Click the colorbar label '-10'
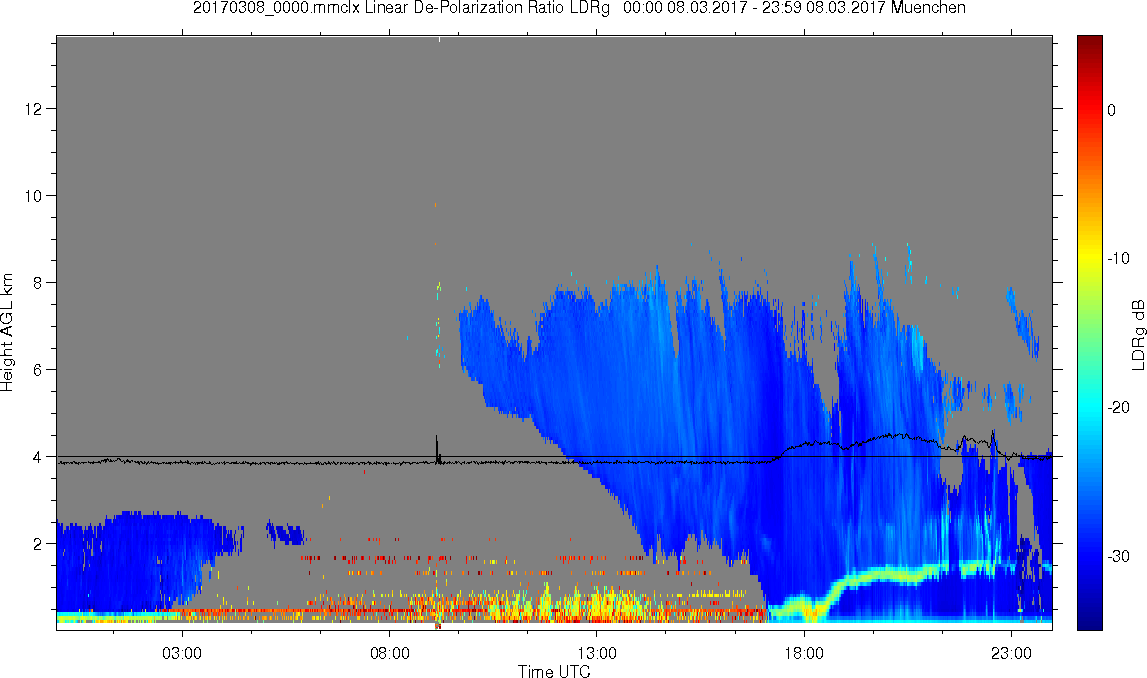This screenshot has width=1147, height=678. [1118, 258]
